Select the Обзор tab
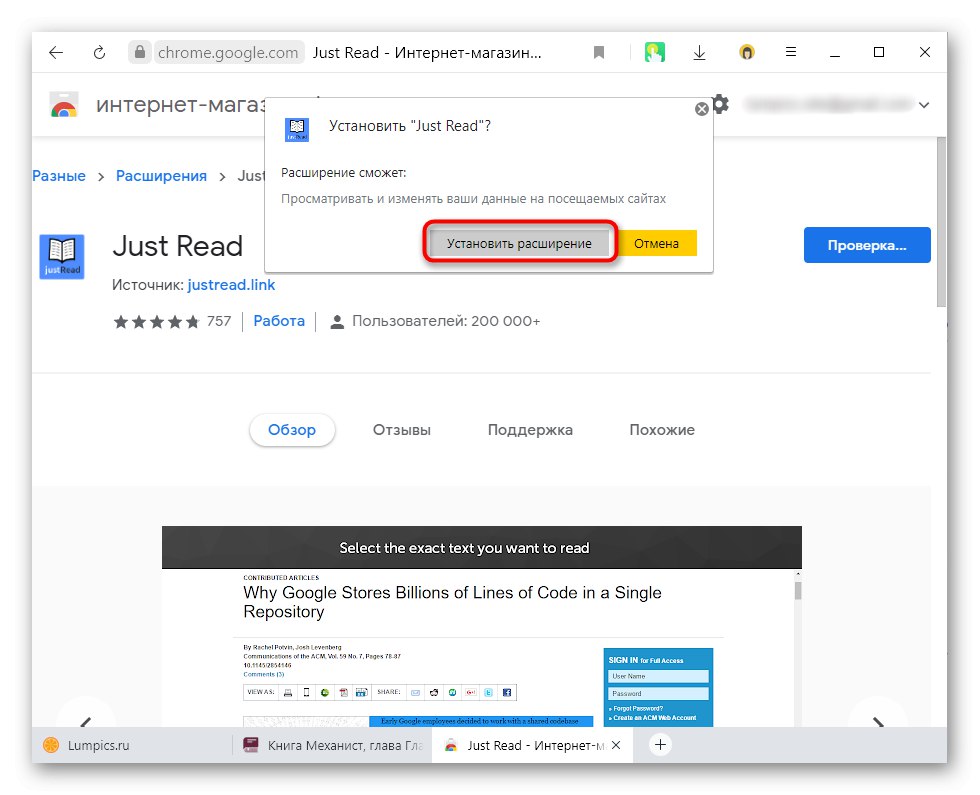The width and height of the screenshot is (980, 795). pyautogui.click(x=292, y=430)
